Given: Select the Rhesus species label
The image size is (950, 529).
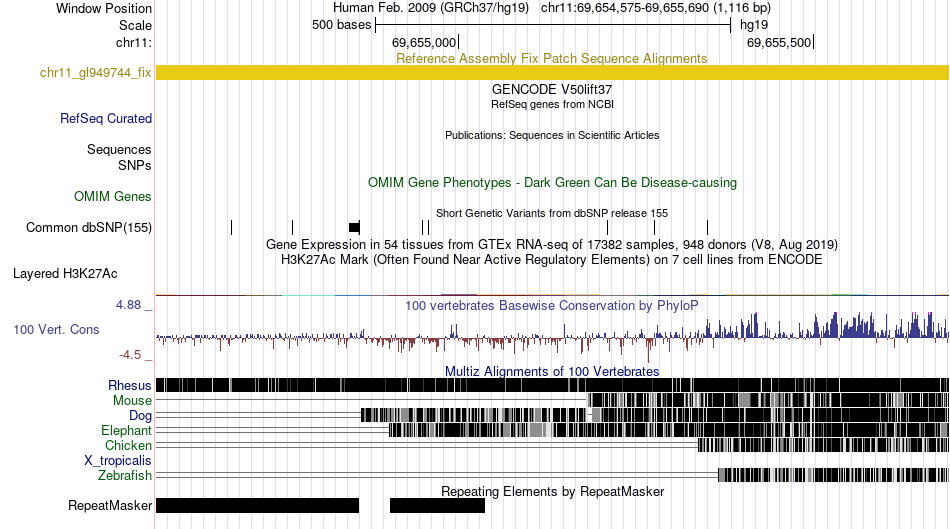Looking at the screenshot, I should click(x=129, y=385).
